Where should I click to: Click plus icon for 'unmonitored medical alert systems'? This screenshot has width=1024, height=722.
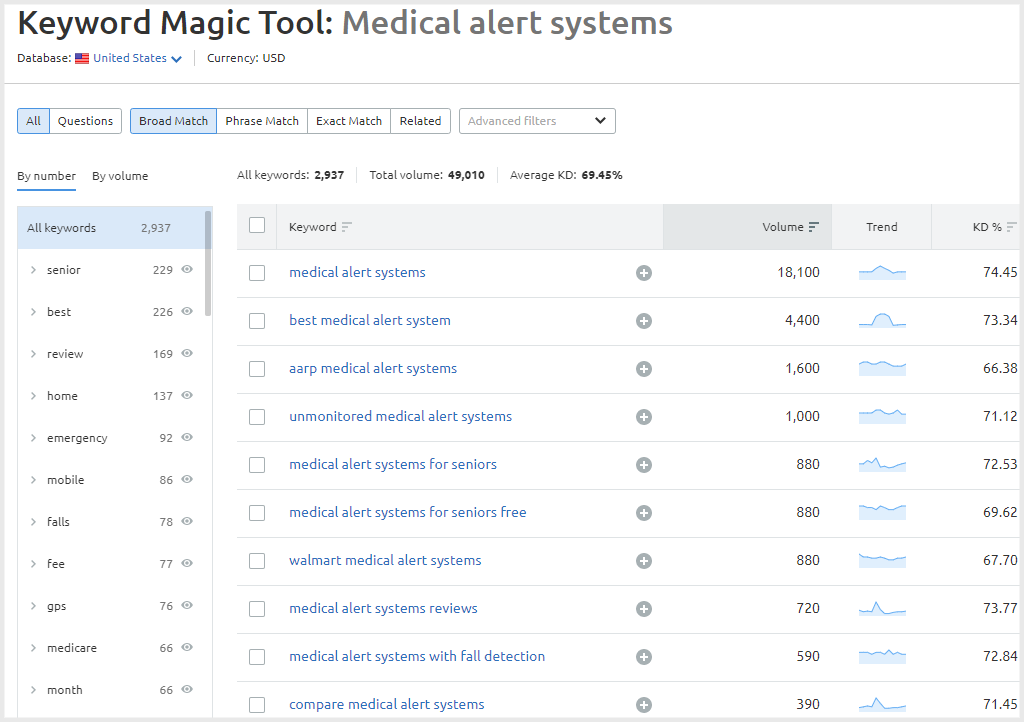click(x=644, y=417)
